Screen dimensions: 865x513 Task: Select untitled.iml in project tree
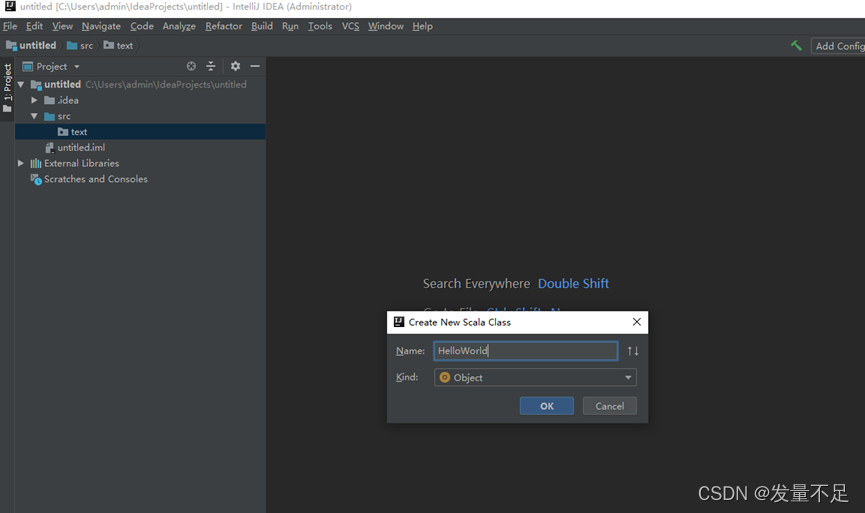pyautogui.click(x=81, y=148)
